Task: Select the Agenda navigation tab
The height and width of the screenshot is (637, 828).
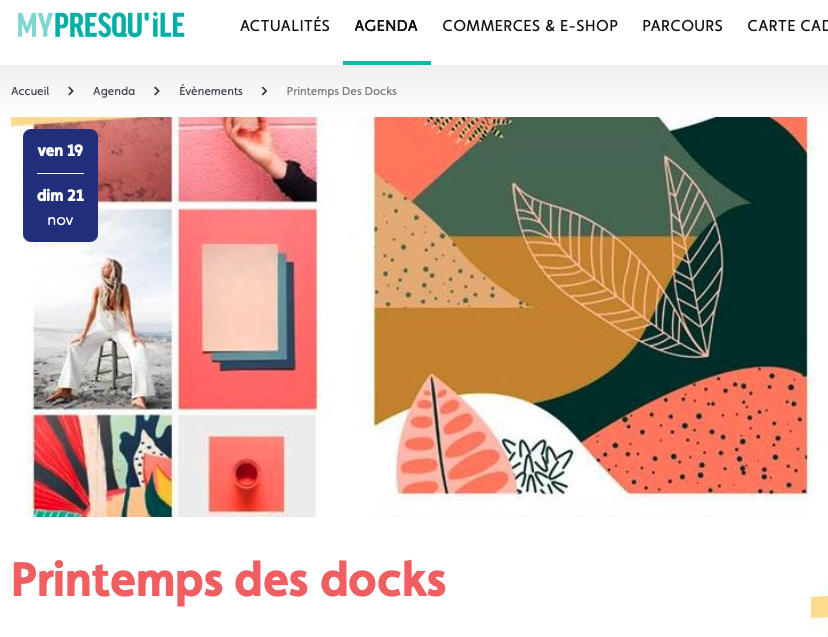Action: [386, 25]
